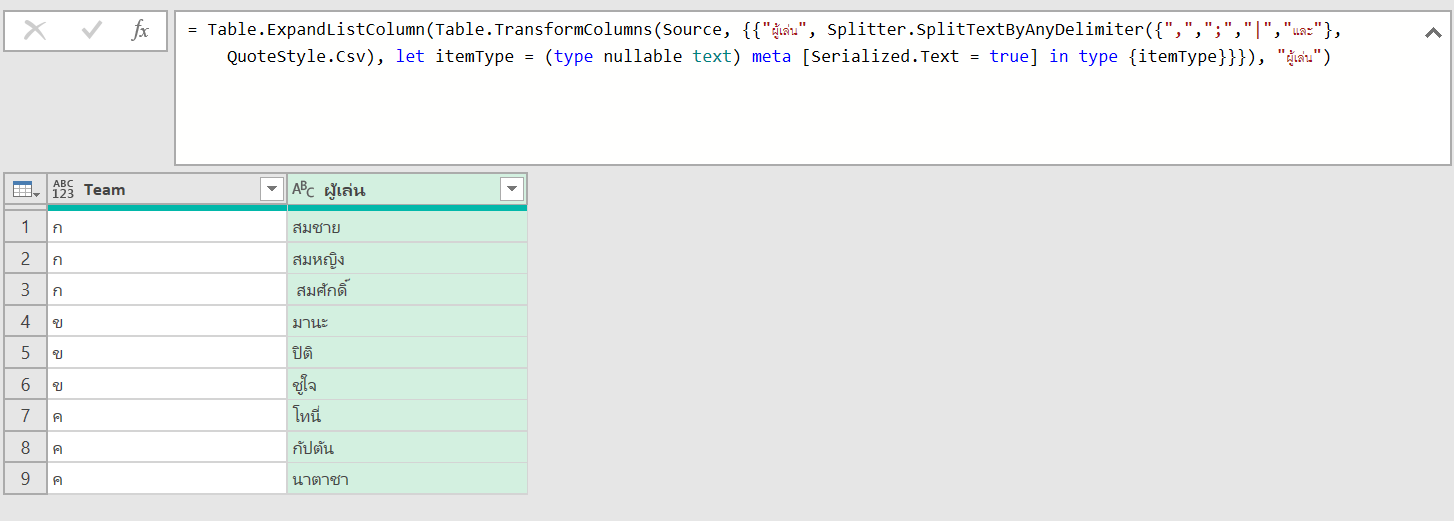
Task: Collapse the formula bar chevron
Action: [1432, 33]
